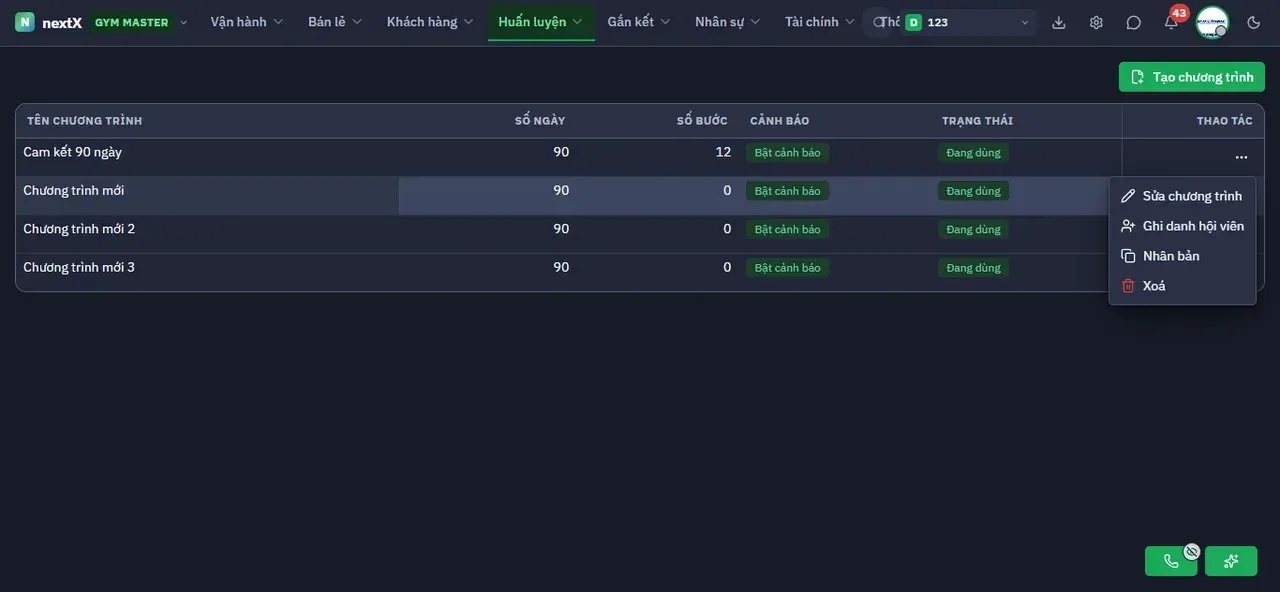This screenshot has height=592, width=1280.
Task: Click the trash icon beside Xoá
Action: click(1128, 286)
